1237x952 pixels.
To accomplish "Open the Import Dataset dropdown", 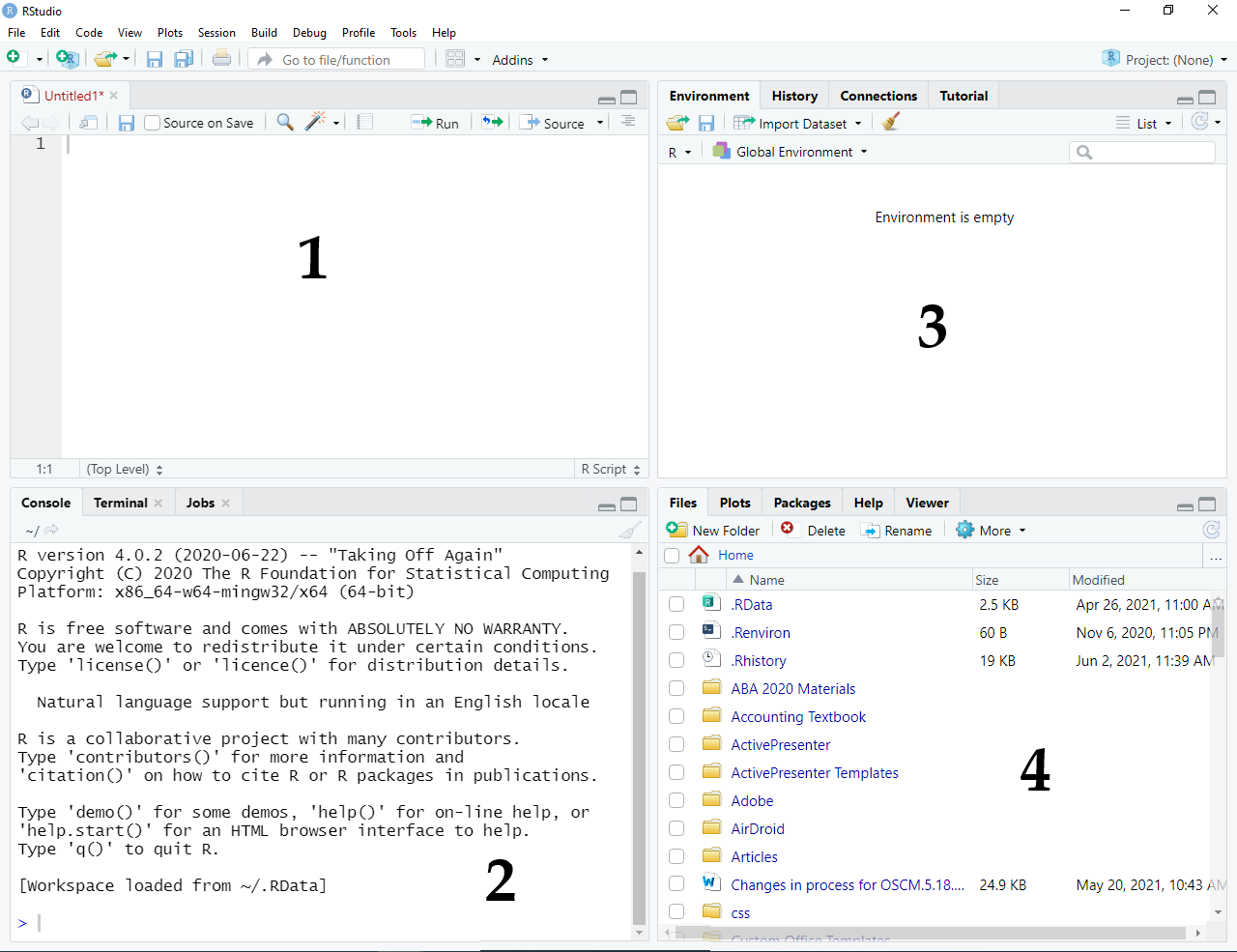I will [802, 124].
